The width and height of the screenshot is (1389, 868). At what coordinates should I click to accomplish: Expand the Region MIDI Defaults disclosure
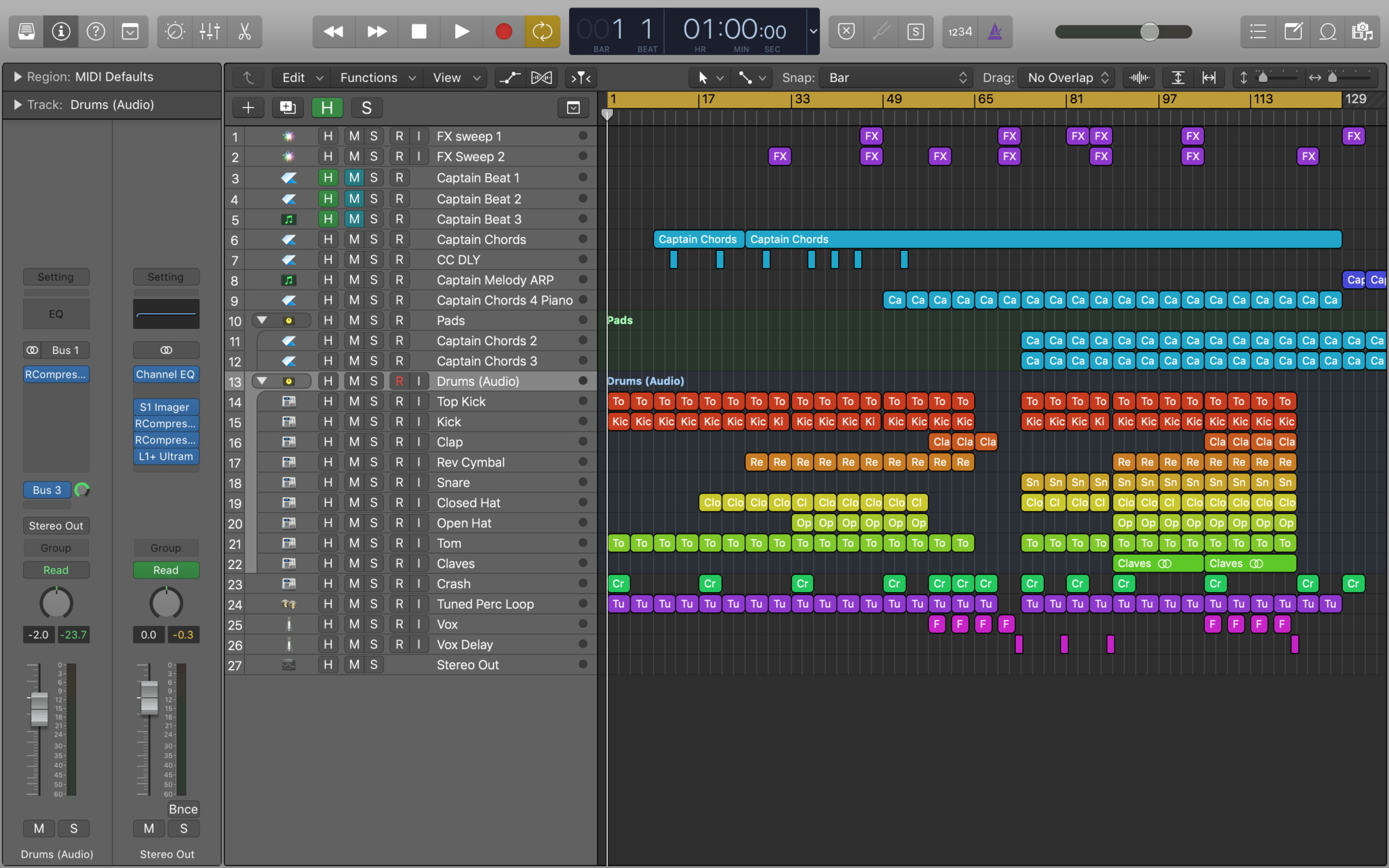point(18,77)
